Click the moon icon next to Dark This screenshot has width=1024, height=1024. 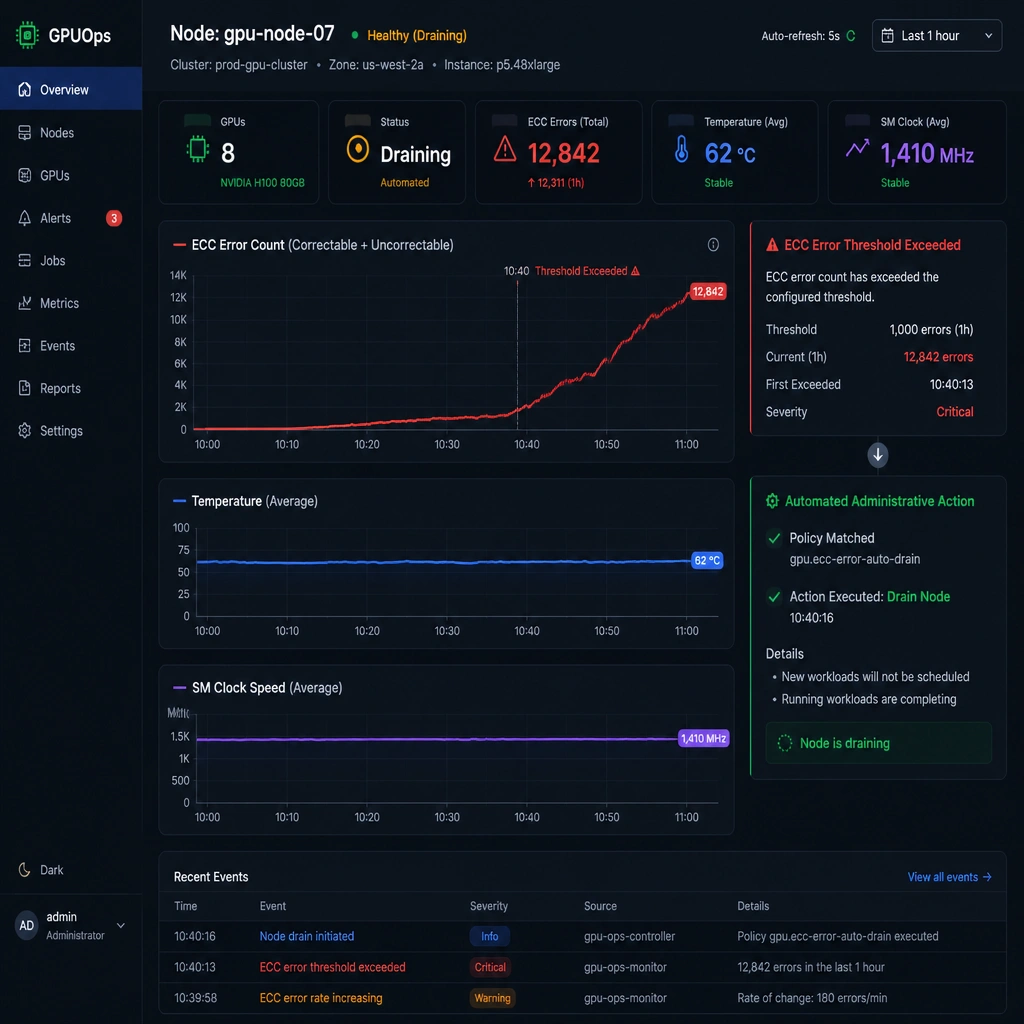click(x=24, y=870)
